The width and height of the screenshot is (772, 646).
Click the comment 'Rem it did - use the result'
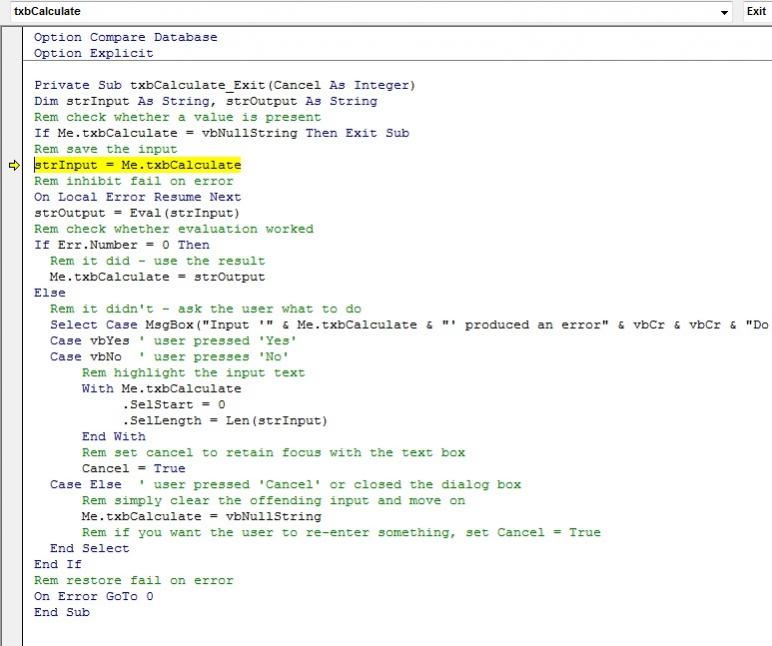click(x=158, y=261)
